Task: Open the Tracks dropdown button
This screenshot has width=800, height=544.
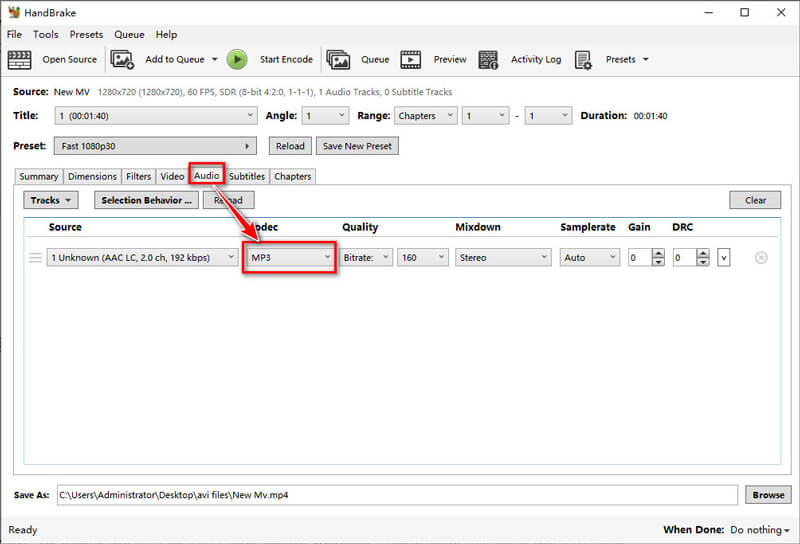Action: (x=51, y=200)
